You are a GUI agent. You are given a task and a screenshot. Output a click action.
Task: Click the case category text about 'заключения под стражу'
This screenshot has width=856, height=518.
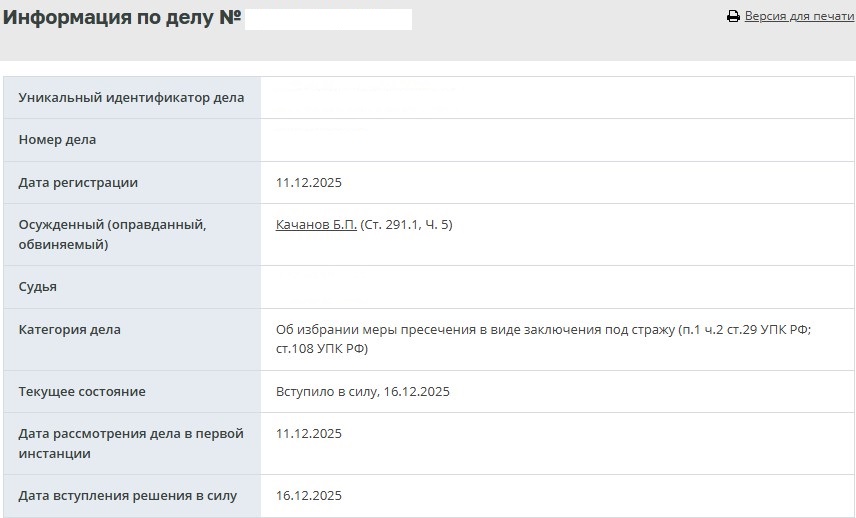543,338
